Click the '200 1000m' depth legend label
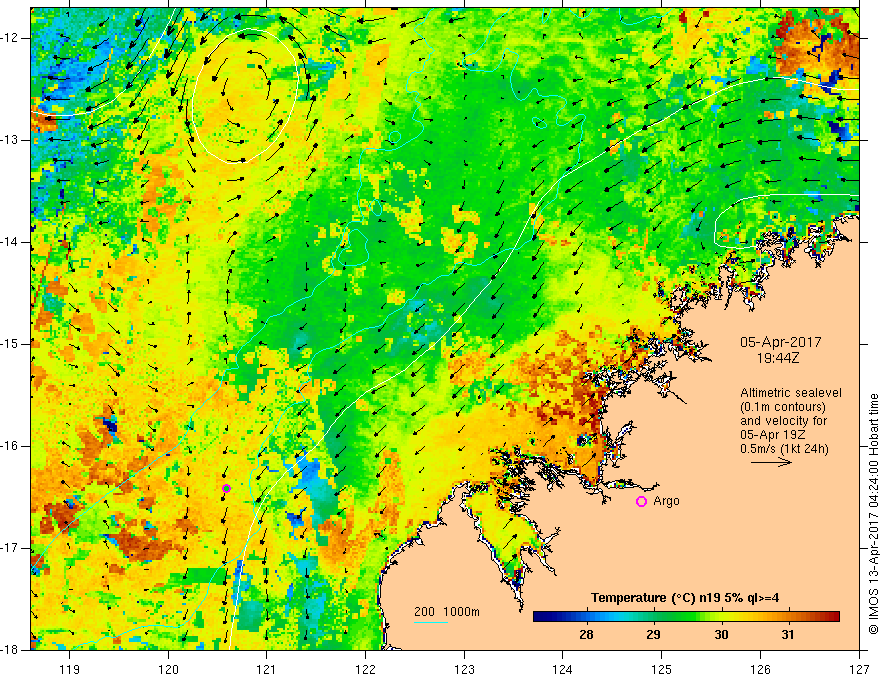The height and width of the screenshot is (680, 880). (x=447, y=612)
